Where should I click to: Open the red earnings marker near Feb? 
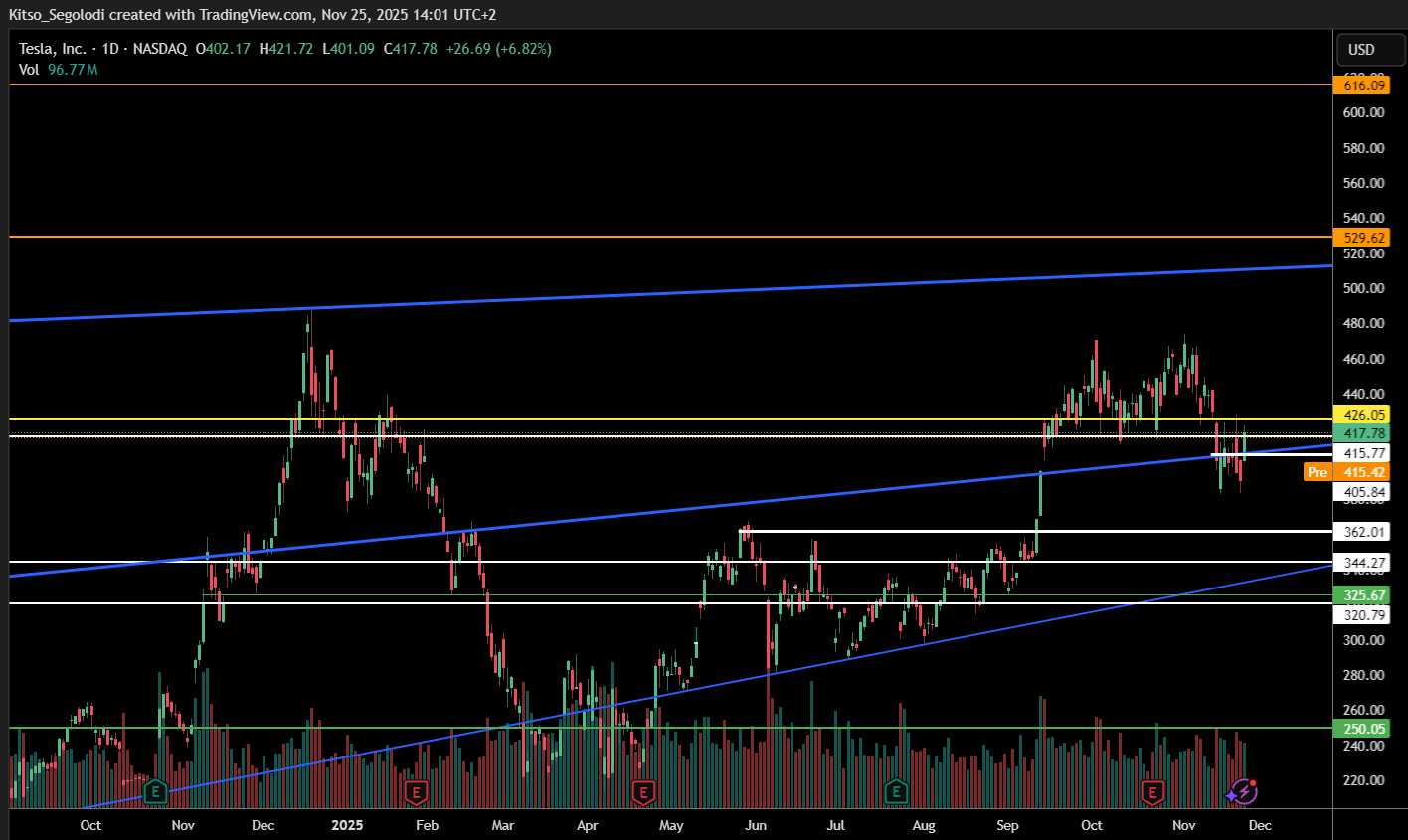[416, 792]
